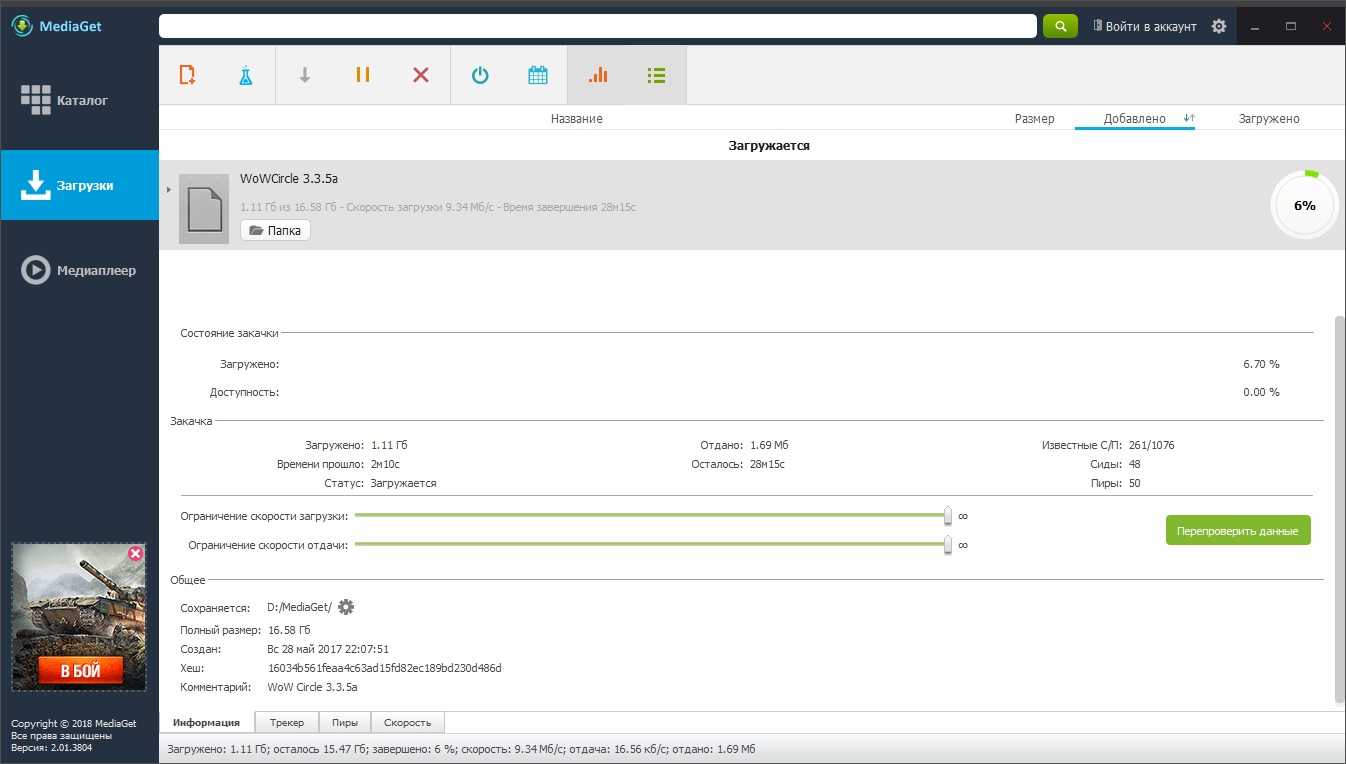This screenshot has width=1346, height=764.
Task: Click the hash value 16034b561feaa4c63ad15fd82ec189bd230d486d
Action: [385, 667]
